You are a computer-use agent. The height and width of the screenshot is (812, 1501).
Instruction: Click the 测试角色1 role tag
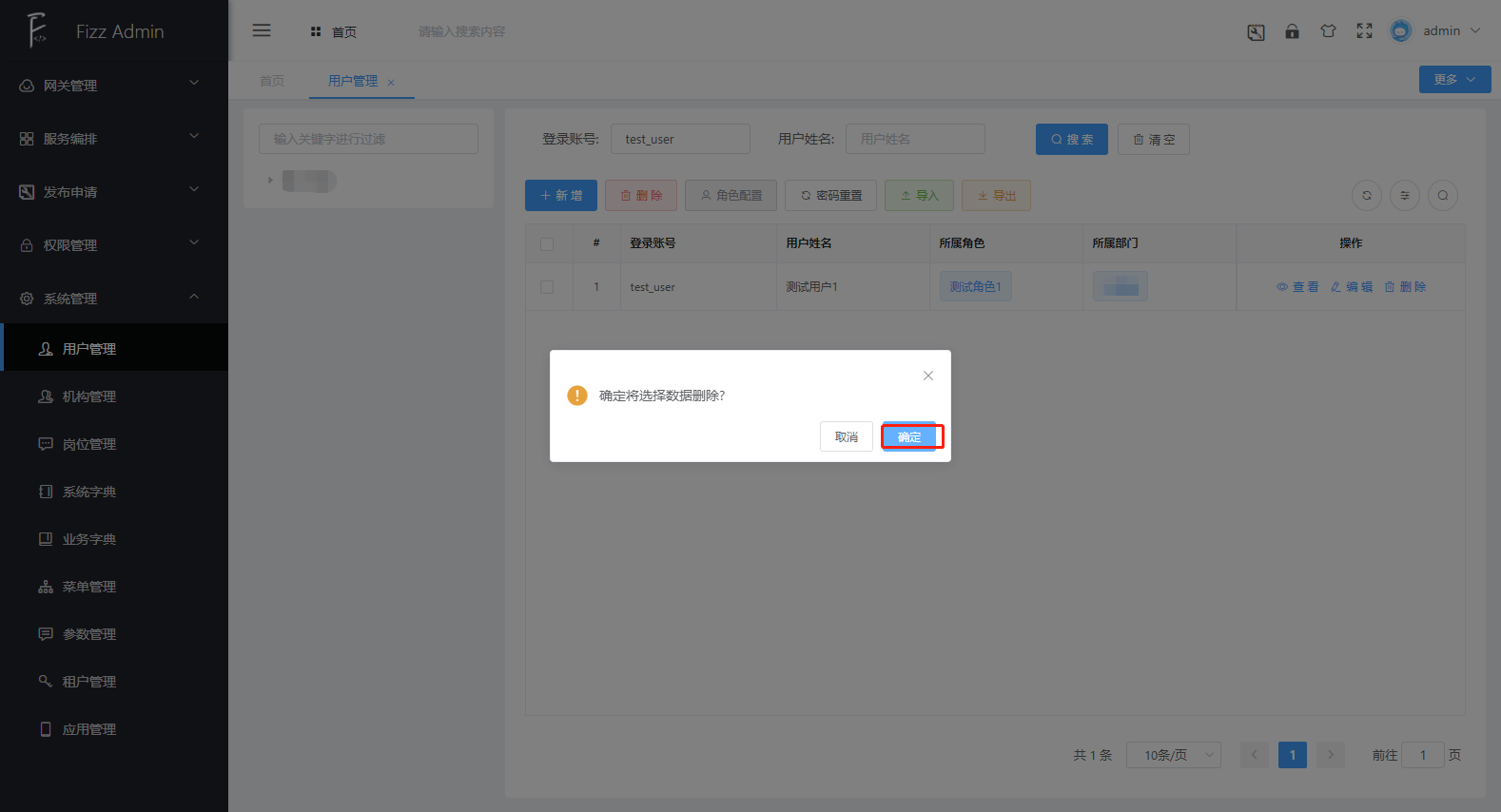[975, 287]
